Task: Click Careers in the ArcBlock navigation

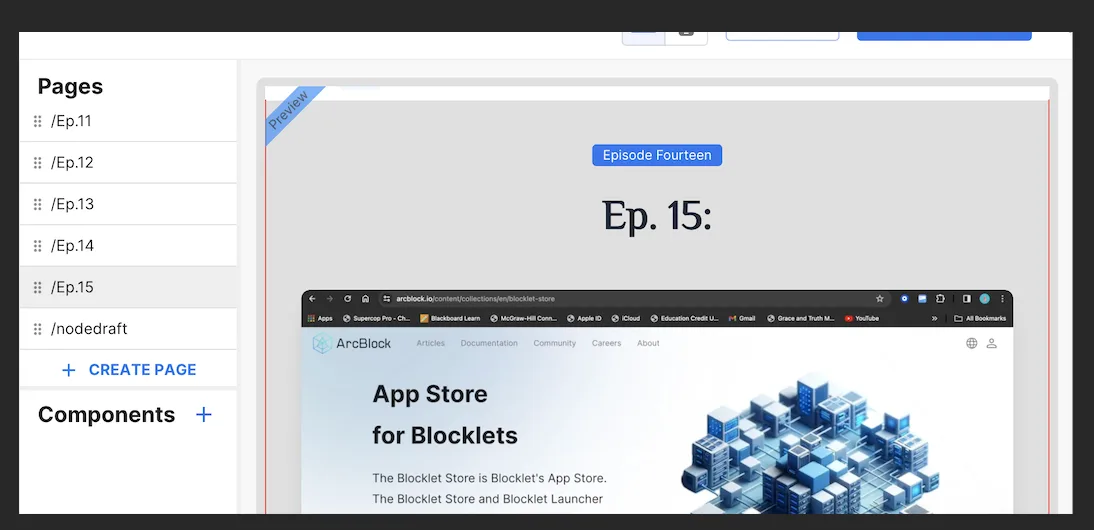Action: pos(606,343)
